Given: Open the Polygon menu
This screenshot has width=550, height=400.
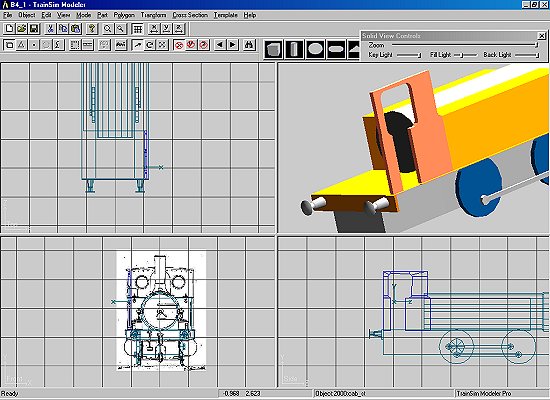Looking at the screenshot, I should [124, 15].
